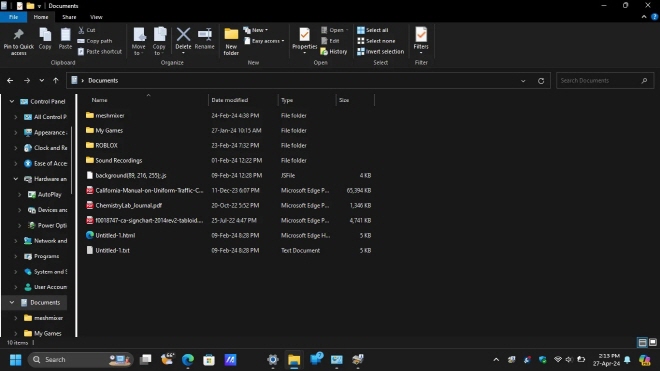This screenshot has height=371, width=660.
Task: Open the Share ribbon tab
Action: pos(69,17)
